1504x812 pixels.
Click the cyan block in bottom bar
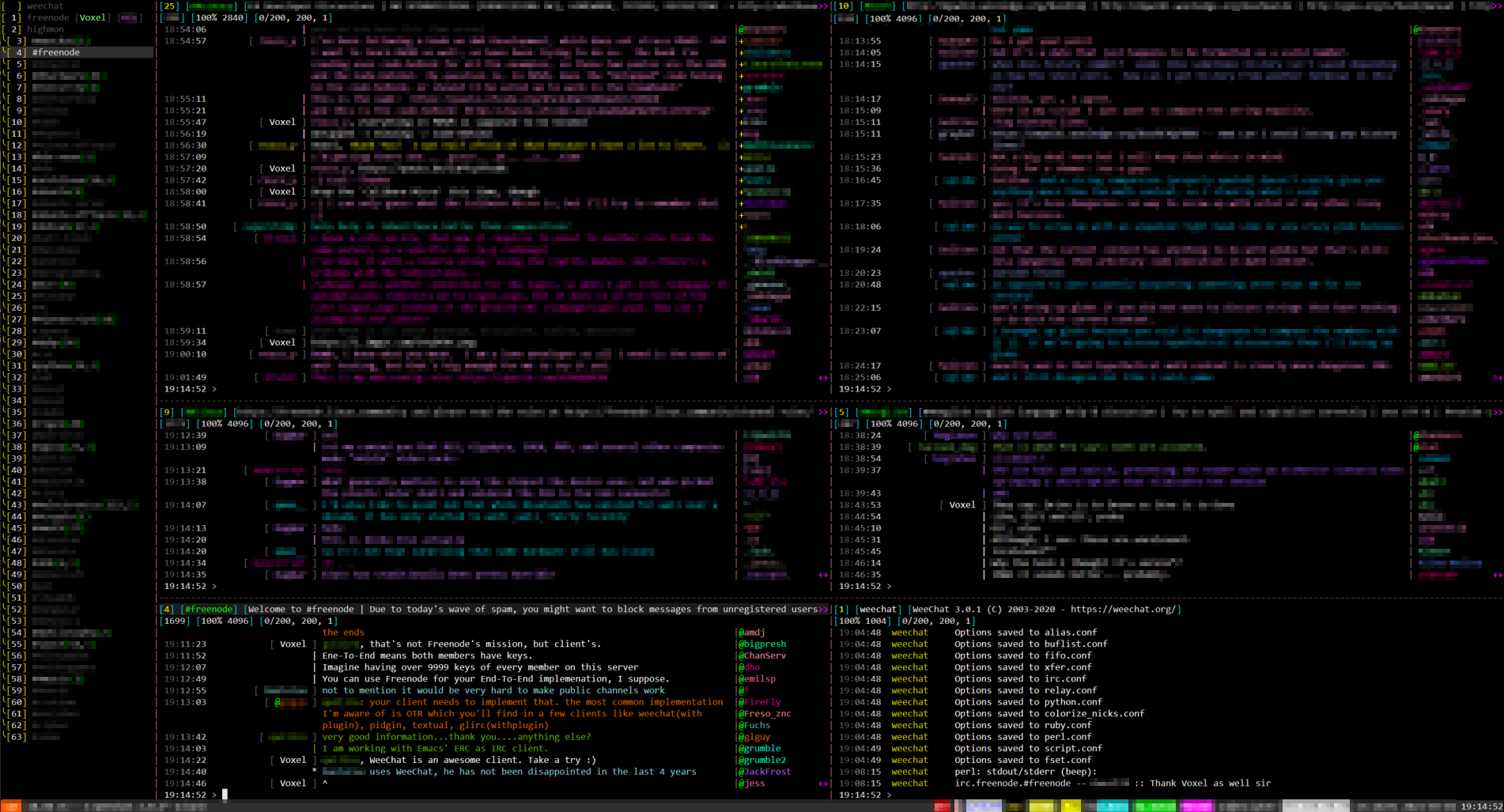[x=1111, y=806]
